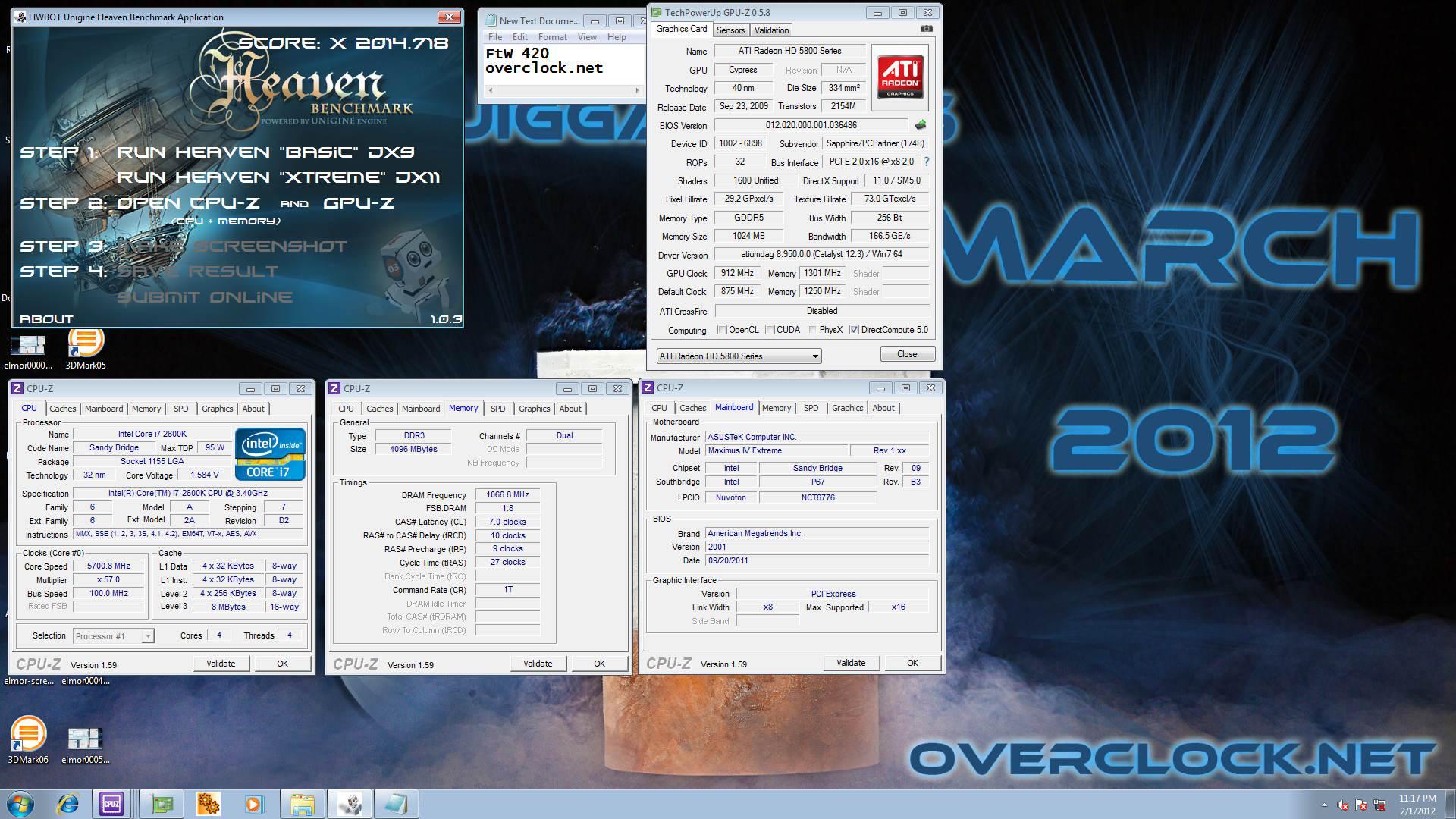Open the About tab in the left CPU-Z window
This screenshot has width=1456, height=819.
tap(253, 409)
